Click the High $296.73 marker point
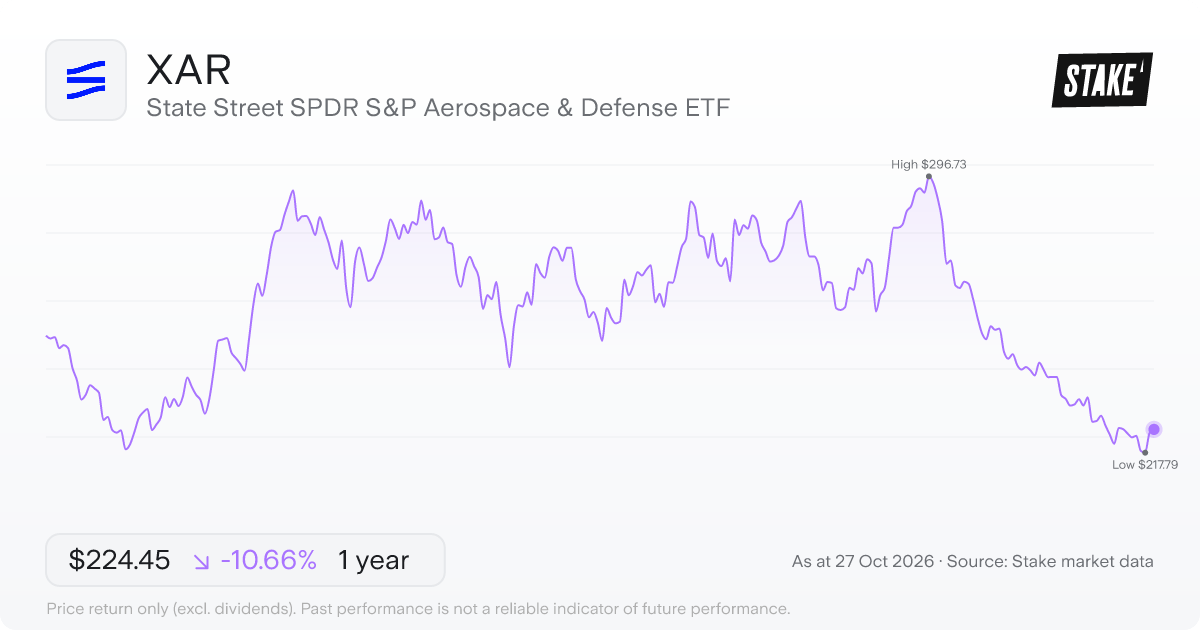Image resolution: width=1200 pixels, height=630 pixels. (929, 177)
